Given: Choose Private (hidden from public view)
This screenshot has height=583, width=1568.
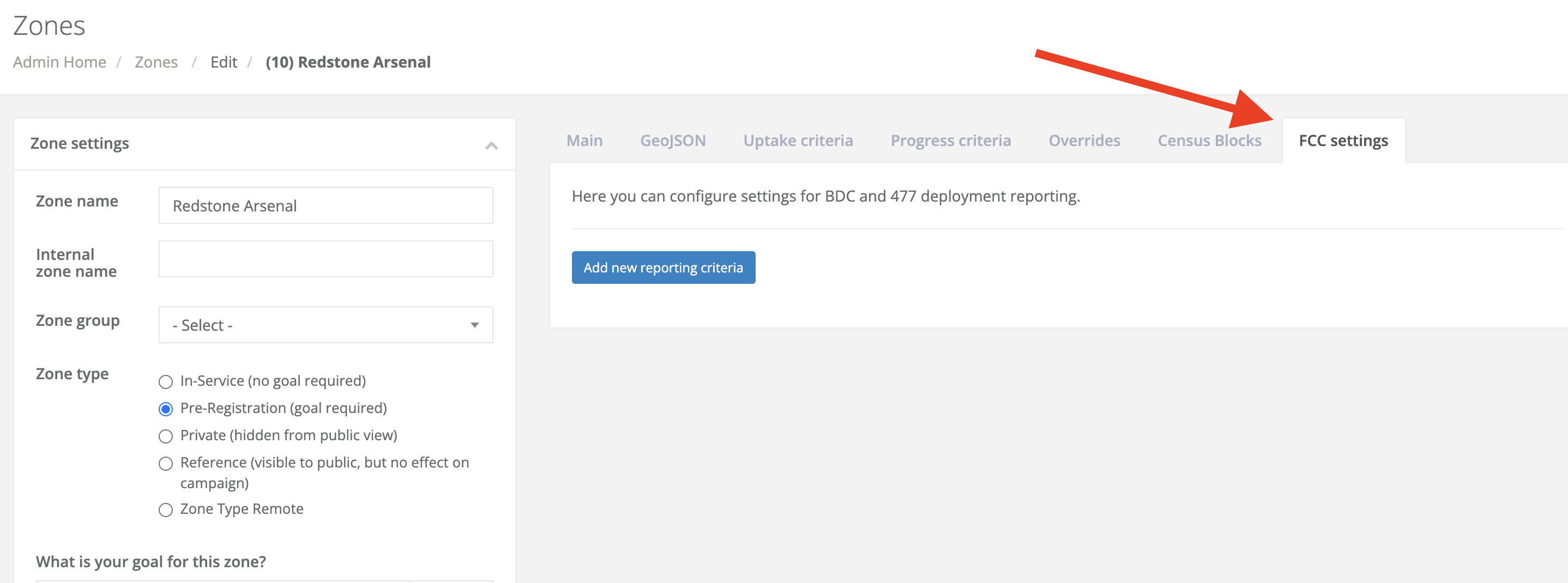Looking at the screenshot, I should click(x=165, y=436).
